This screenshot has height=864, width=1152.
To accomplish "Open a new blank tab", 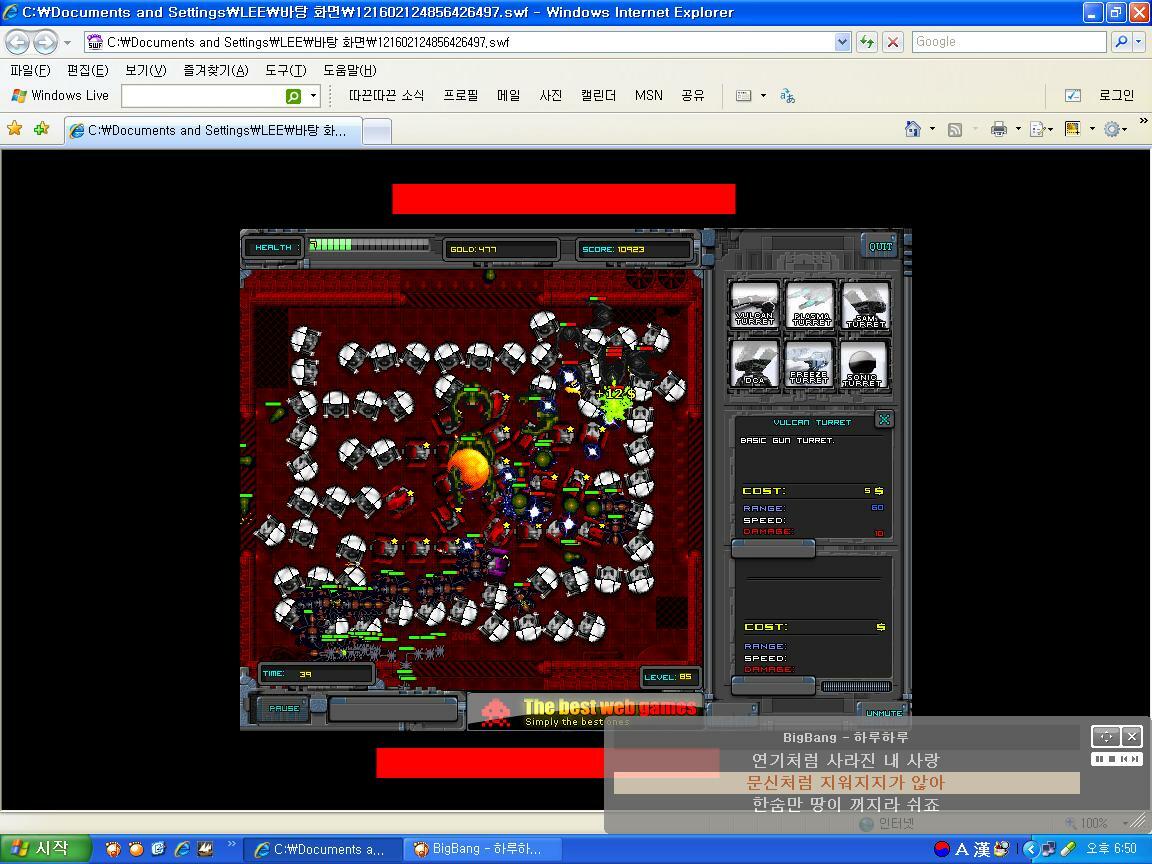I will coord(377,132).
